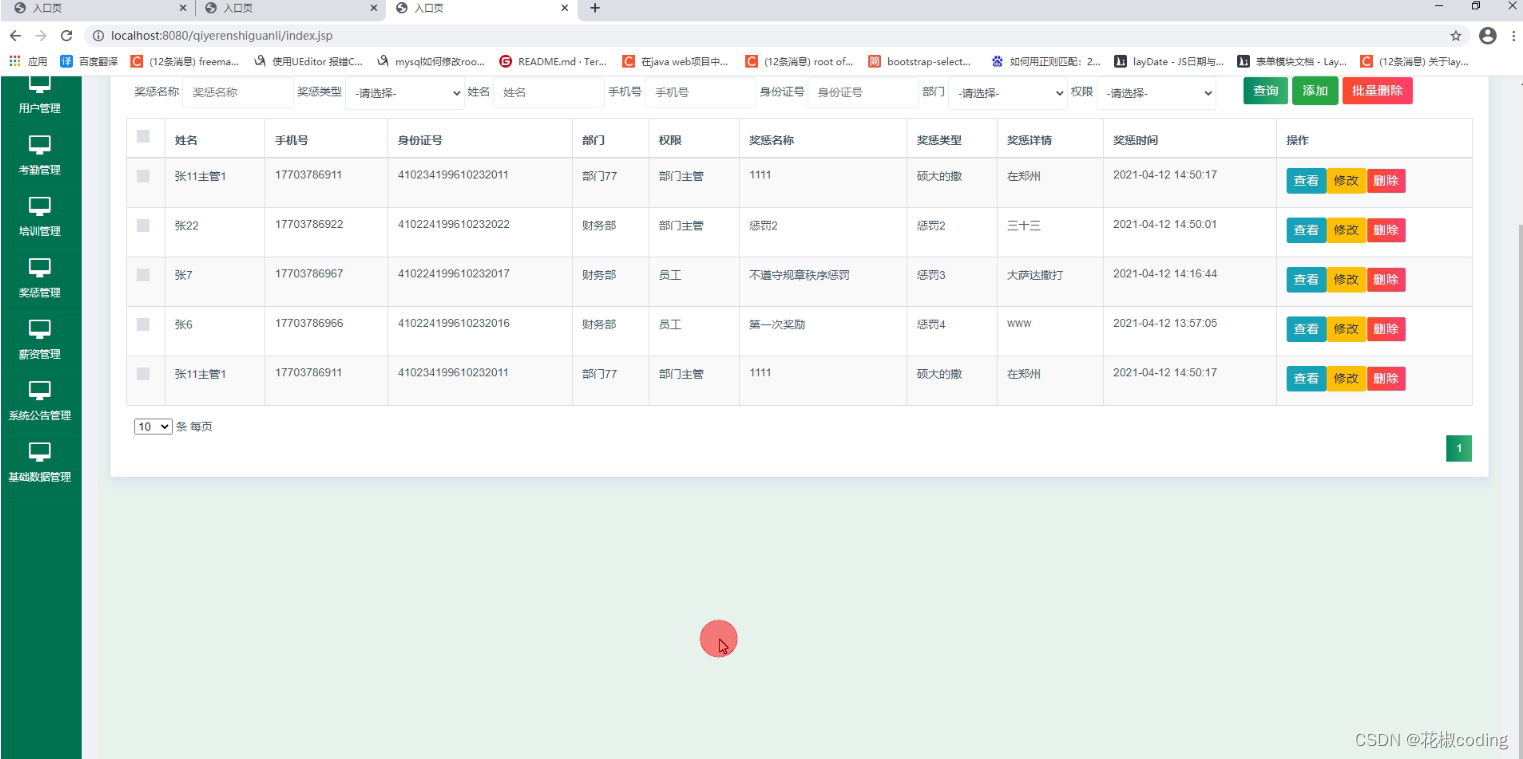
Task: Click 批量删除 to delete selected rows
Action: pyautogui.click(x=1377, y=90)
